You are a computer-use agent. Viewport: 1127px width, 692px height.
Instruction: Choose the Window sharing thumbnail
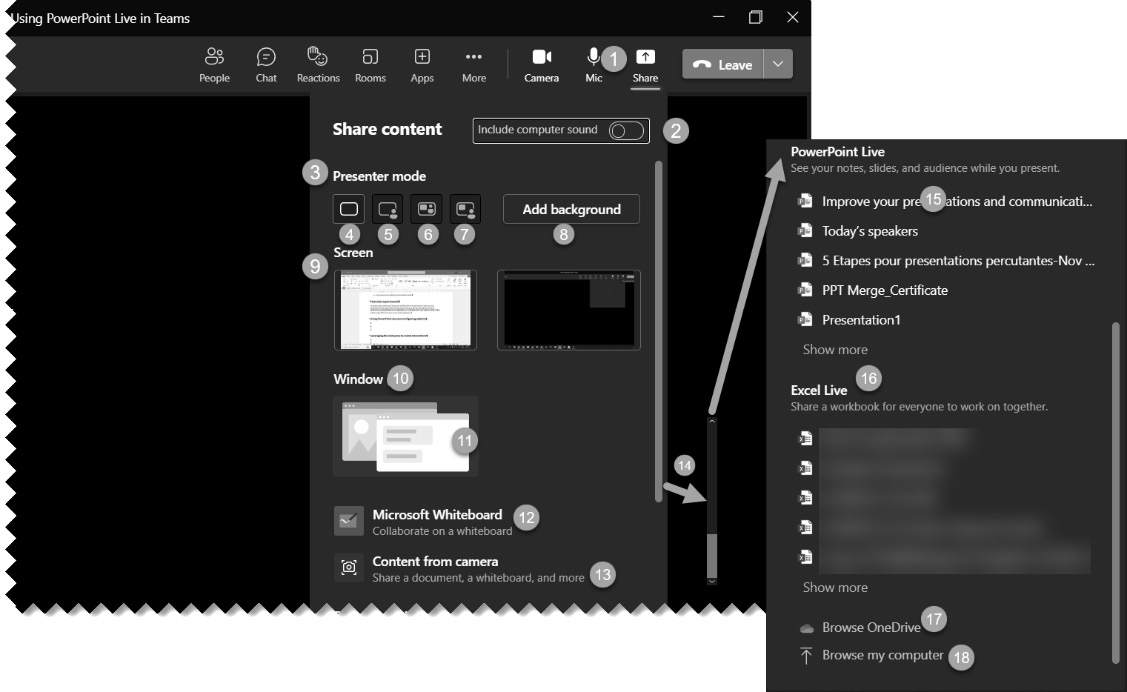405,436
